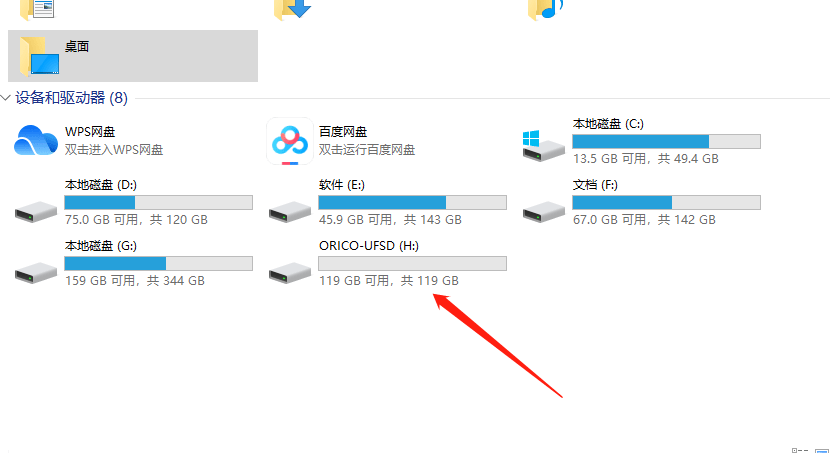Click the 本地磁盘 (G:) drive icon
The height and width of the screenshot is (453, 836).
[36, 272]
